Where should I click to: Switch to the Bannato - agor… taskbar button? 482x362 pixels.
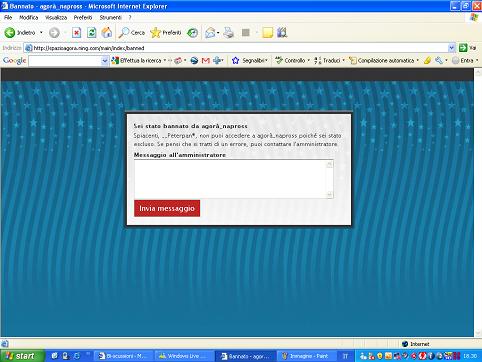click(245, 356)
